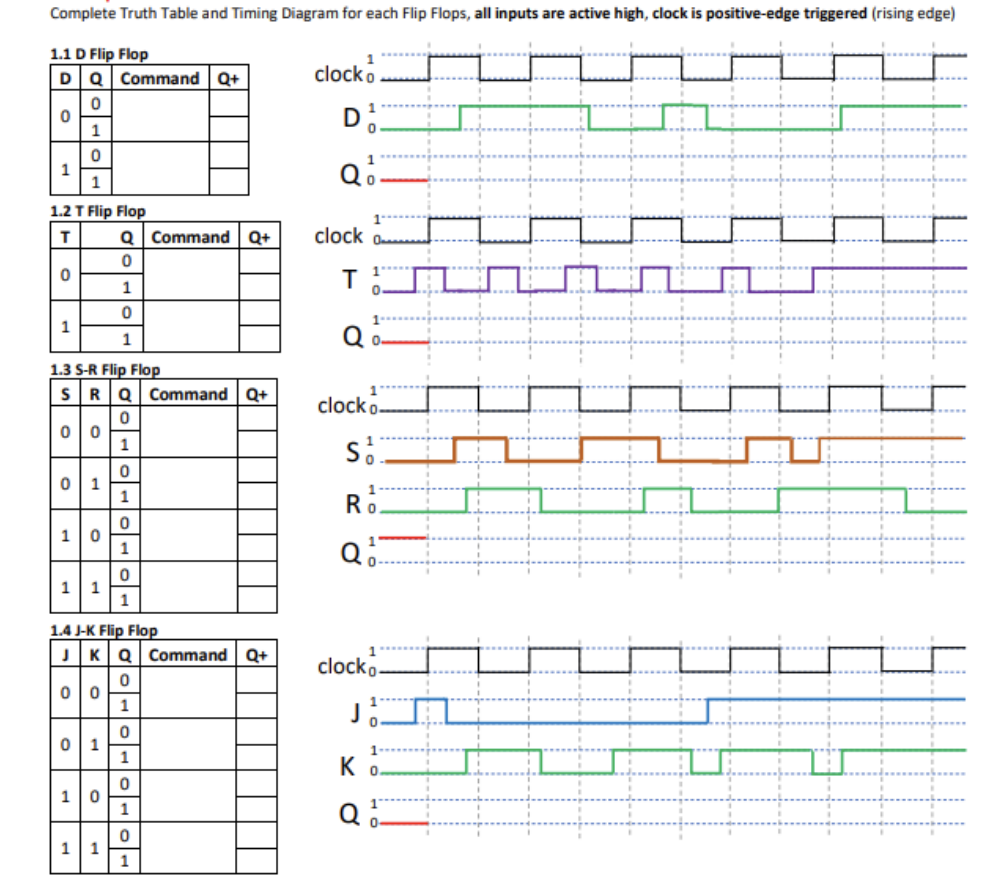Viewport: 1004px width, 896px height.
Task: Select the empty Command cell for T=0
Action: pos(188,270)
